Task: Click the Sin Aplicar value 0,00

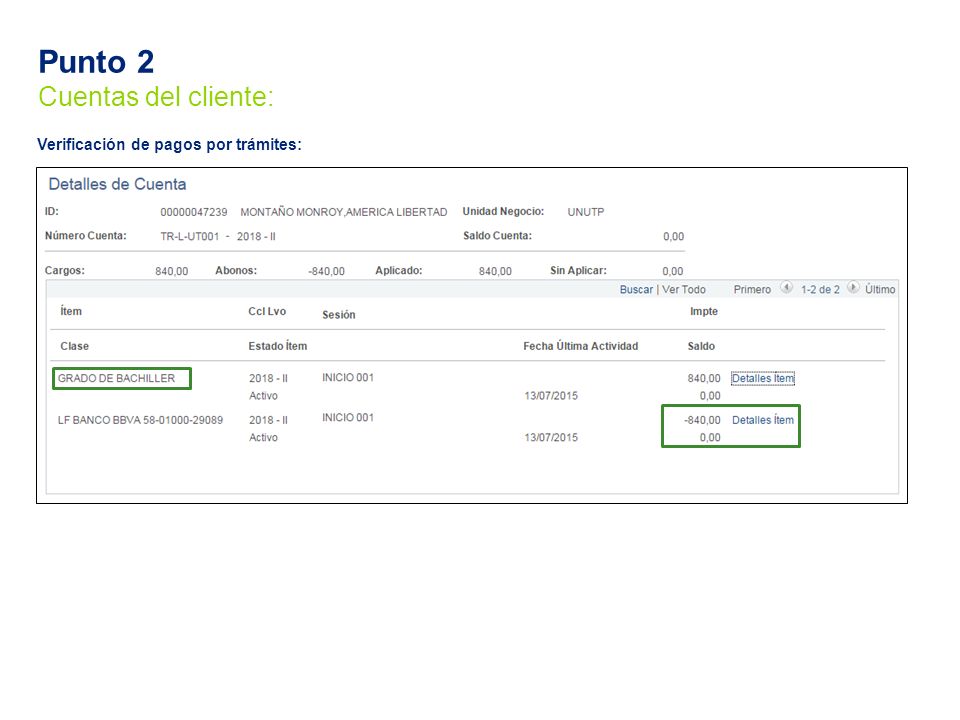Action: [x=673, y=271]
